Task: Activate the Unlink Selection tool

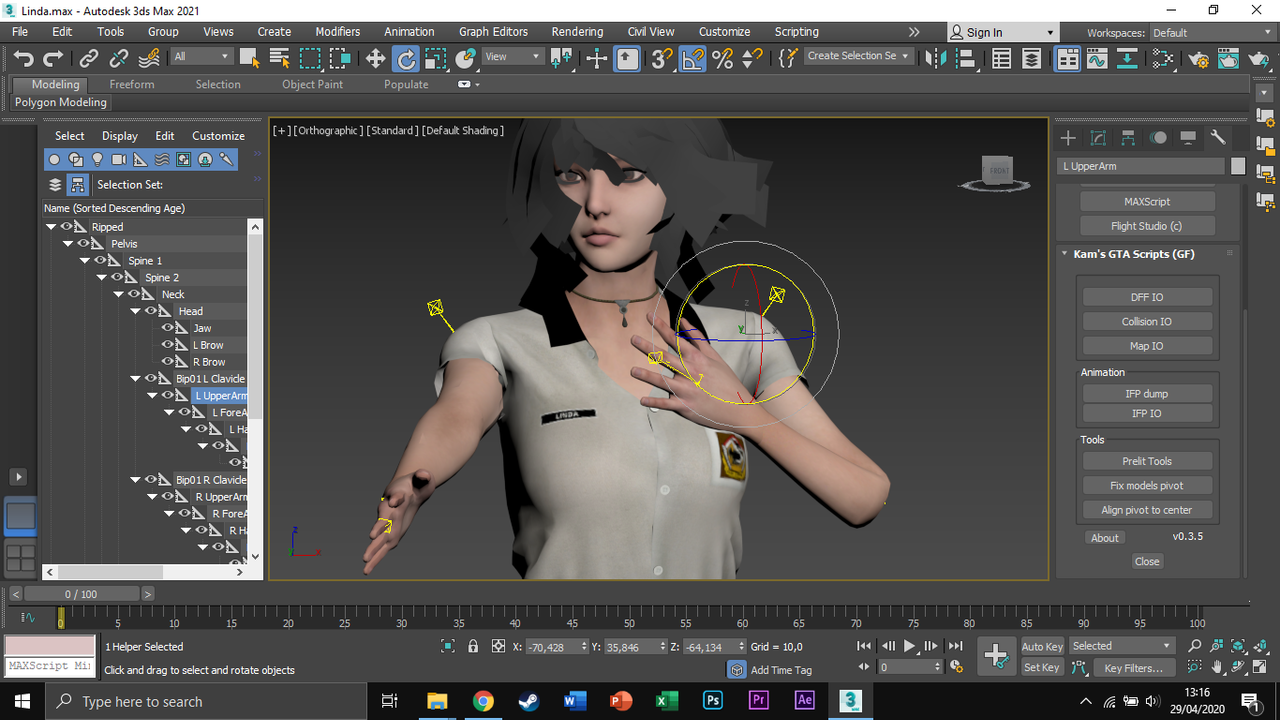Action: [119, 58]
